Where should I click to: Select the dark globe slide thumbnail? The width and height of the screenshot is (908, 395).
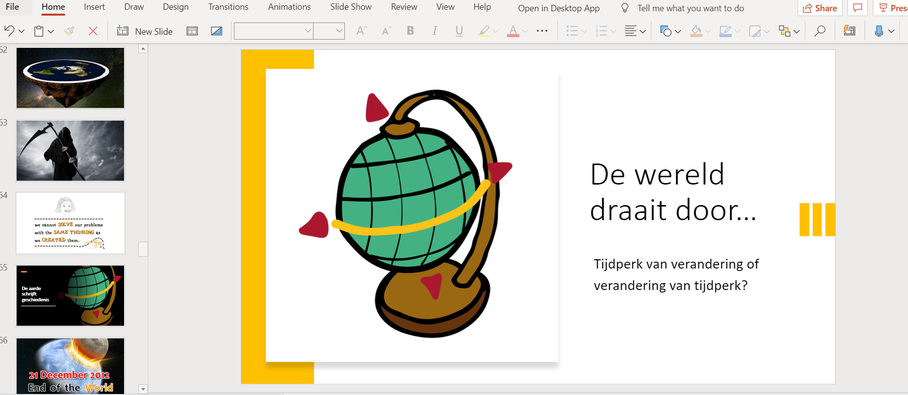click(70, 295)
